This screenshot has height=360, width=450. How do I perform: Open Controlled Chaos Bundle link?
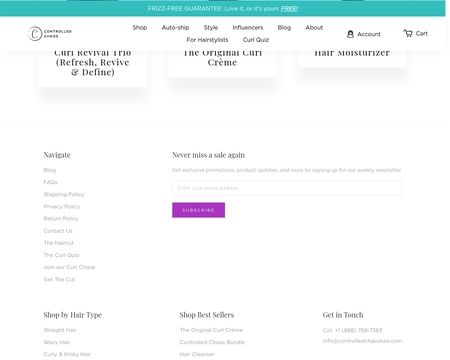pyautogui.click(x=212, y=342)
